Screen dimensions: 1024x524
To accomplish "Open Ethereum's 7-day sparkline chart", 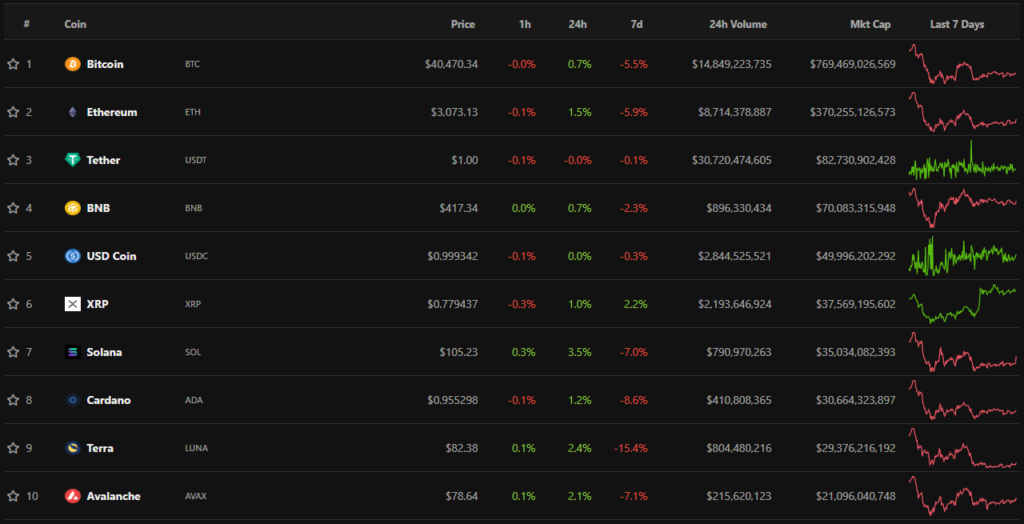I will pyautogui.click(x=963, y=112).
